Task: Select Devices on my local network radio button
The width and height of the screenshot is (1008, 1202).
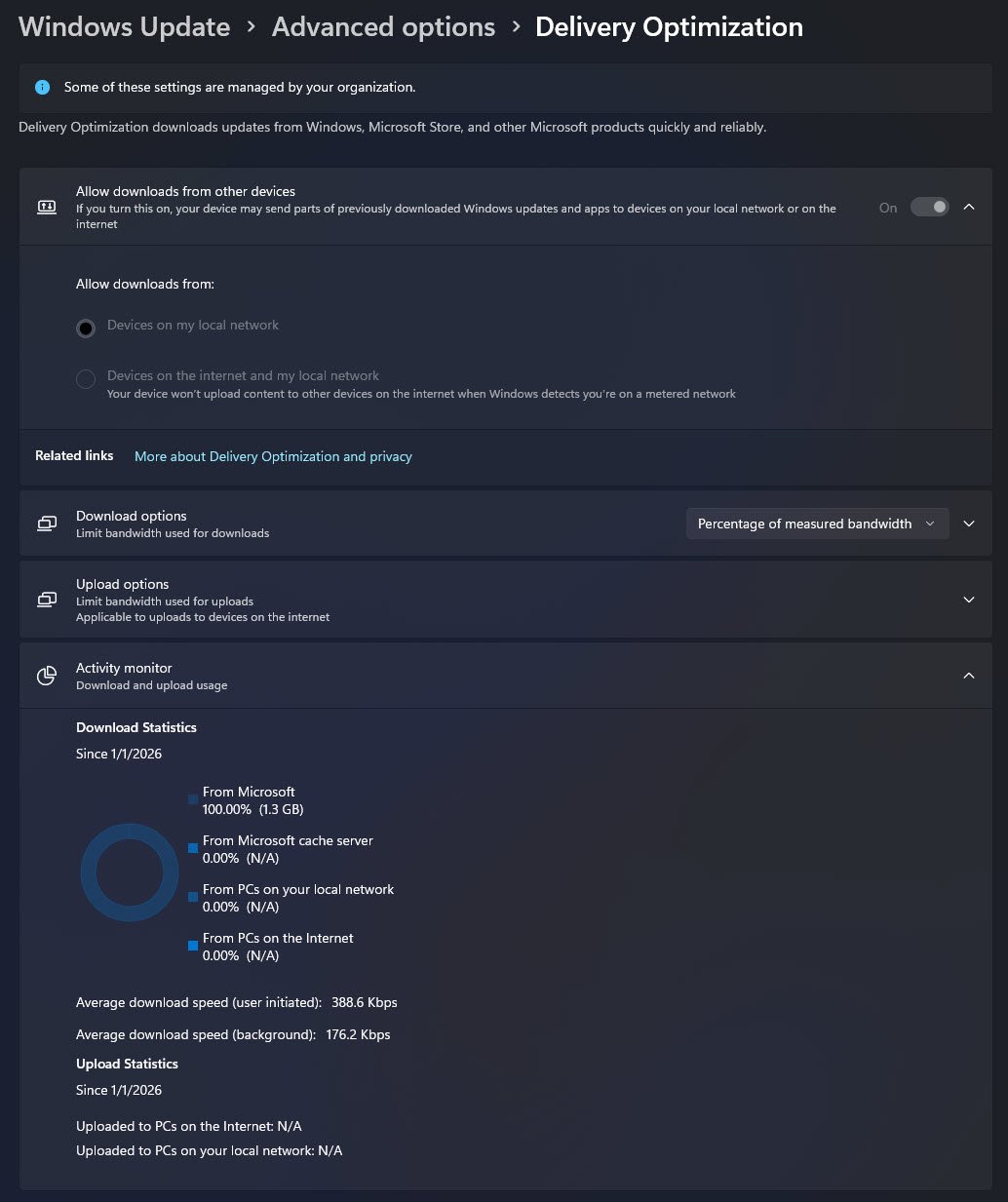Action: [86, 329]
